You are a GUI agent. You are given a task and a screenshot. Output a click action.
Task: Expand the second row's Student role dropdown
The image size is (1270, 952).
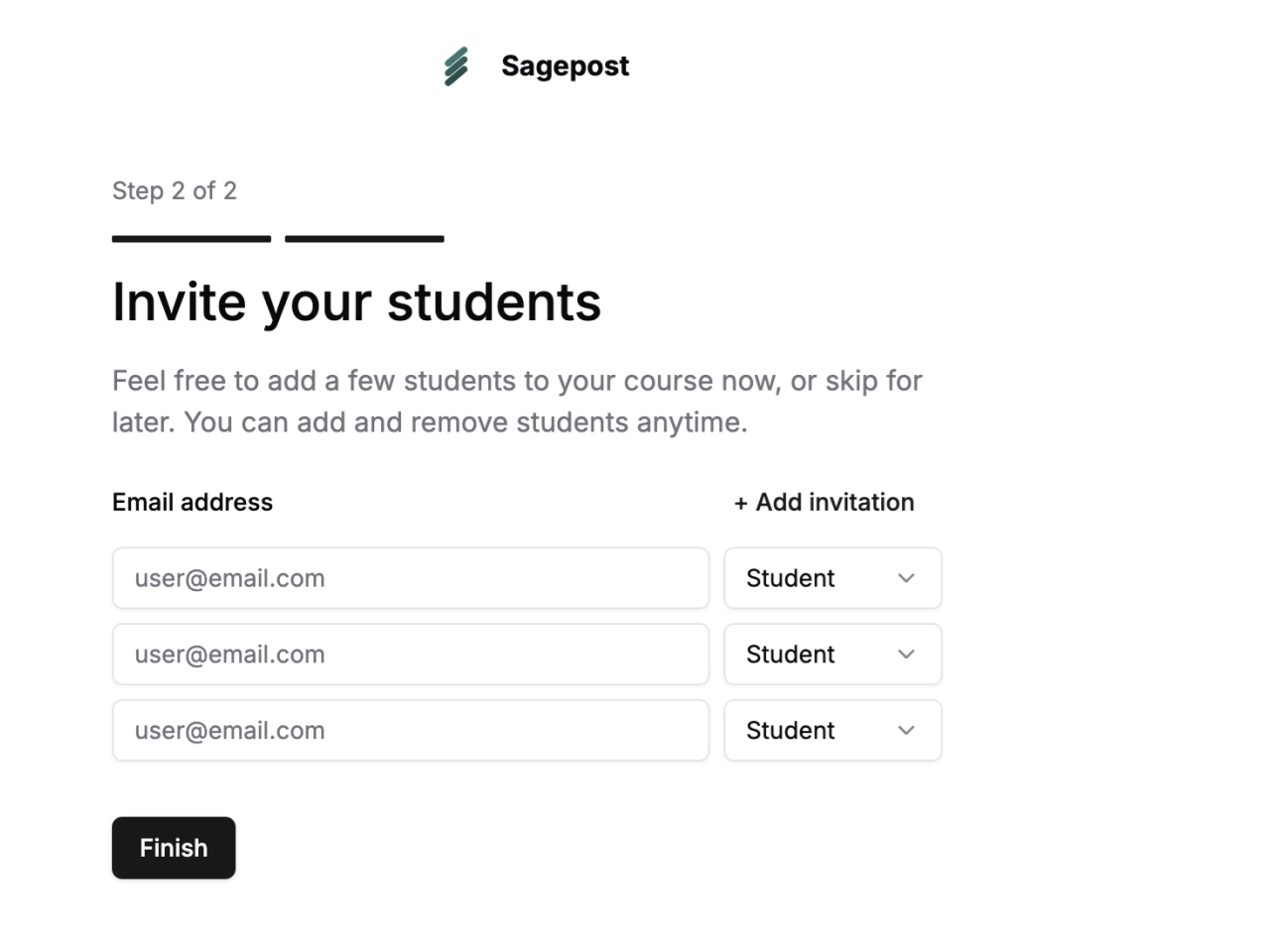point(831,654)
